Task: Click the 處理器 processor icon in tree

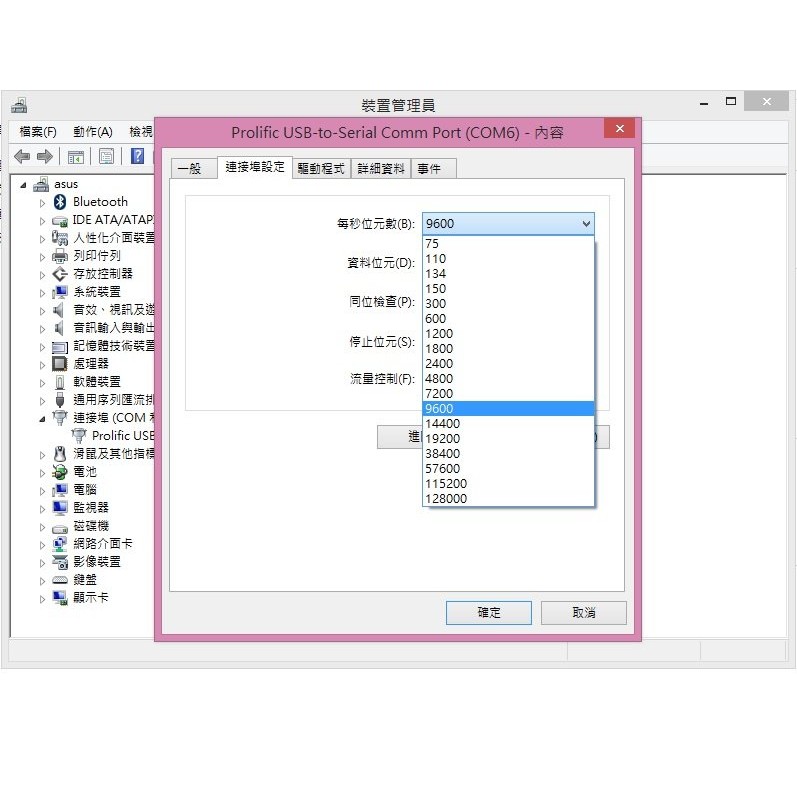Action: pyautogui.click(x=60, y=364)
